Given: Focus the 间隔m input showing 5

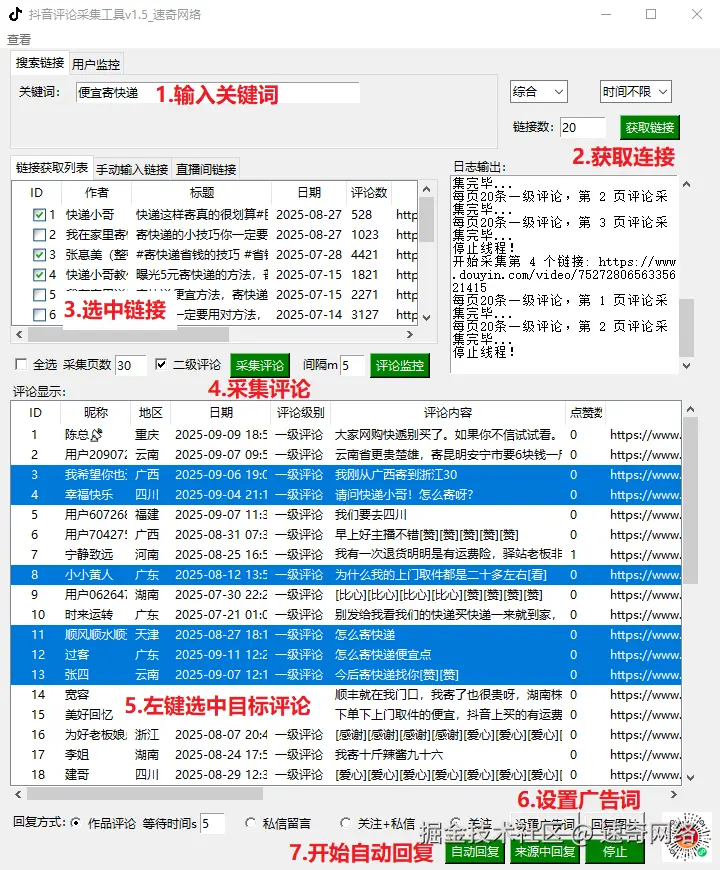Looking at the screenshot, I should point(352,365).
